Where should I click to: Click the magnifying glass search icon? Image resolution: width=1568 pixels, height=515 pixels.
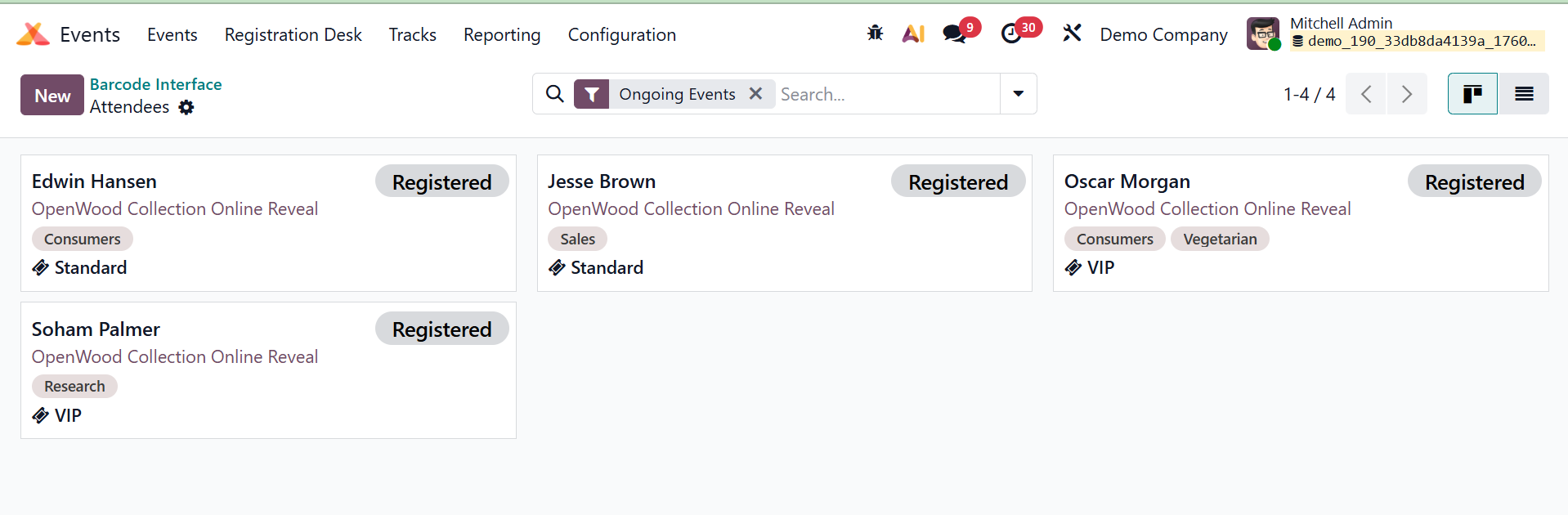554,94
